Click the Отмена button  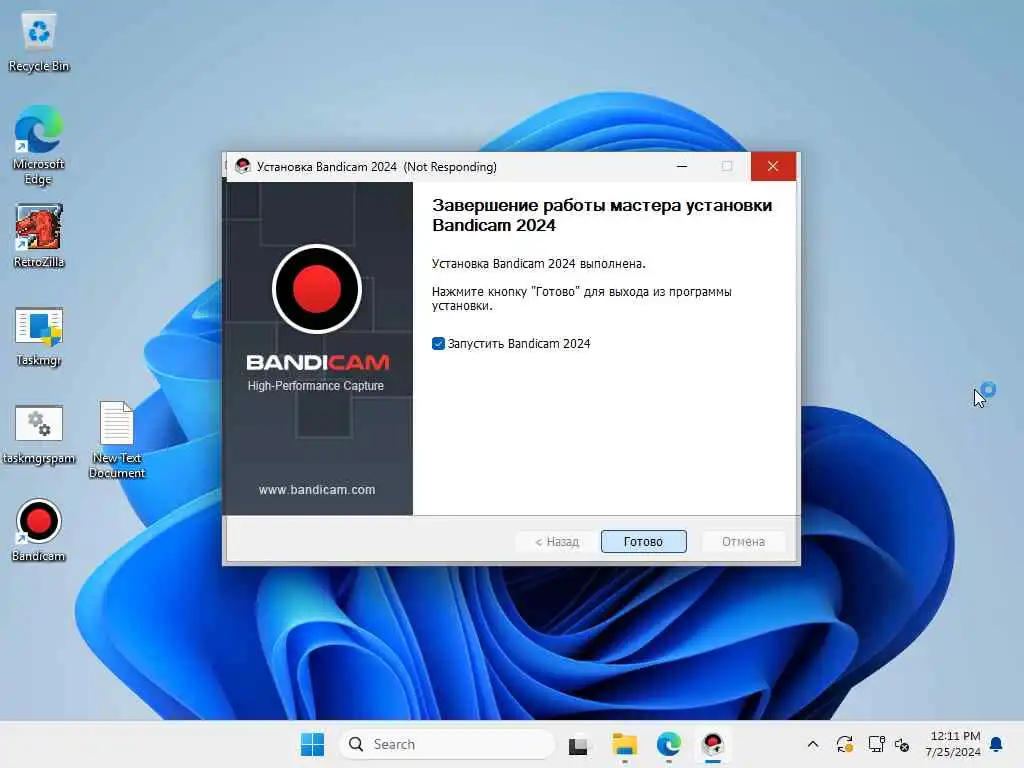(743, 541)
